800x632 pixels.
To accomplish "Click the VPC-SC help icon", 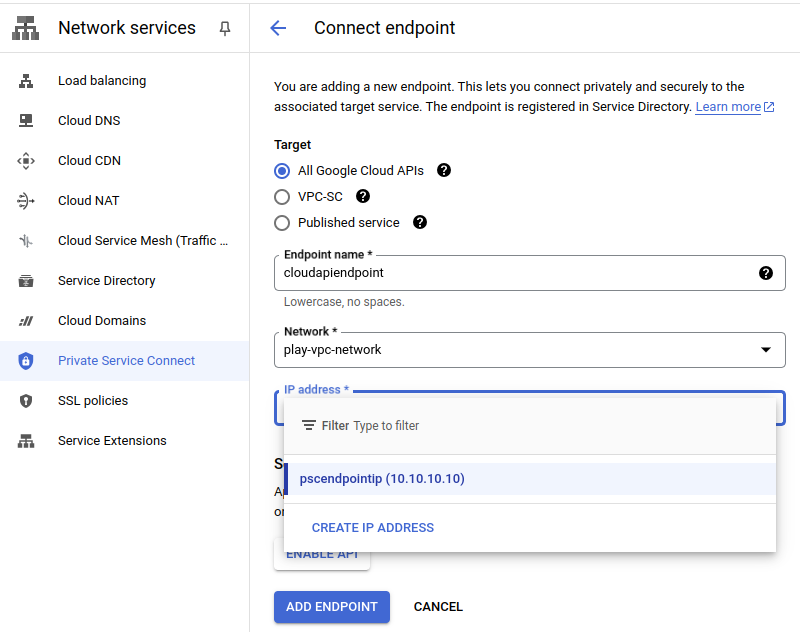I will pos(363,196).
